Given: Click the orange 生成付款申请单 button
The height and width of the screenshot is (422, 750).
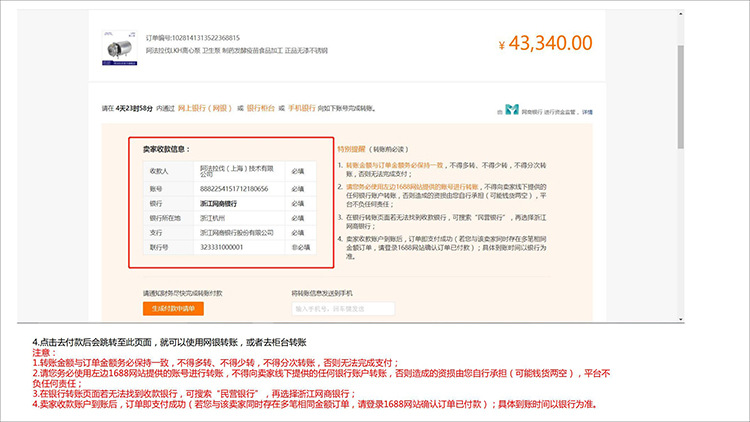Looking at the screenshot, I should (x=173, y=309).
